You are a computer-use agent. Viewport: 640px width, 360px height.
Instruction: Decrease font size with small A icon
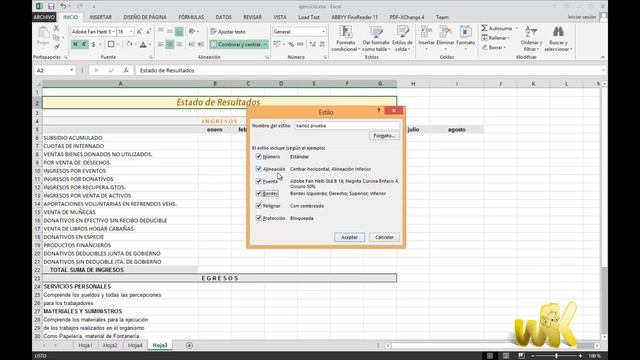148,31
